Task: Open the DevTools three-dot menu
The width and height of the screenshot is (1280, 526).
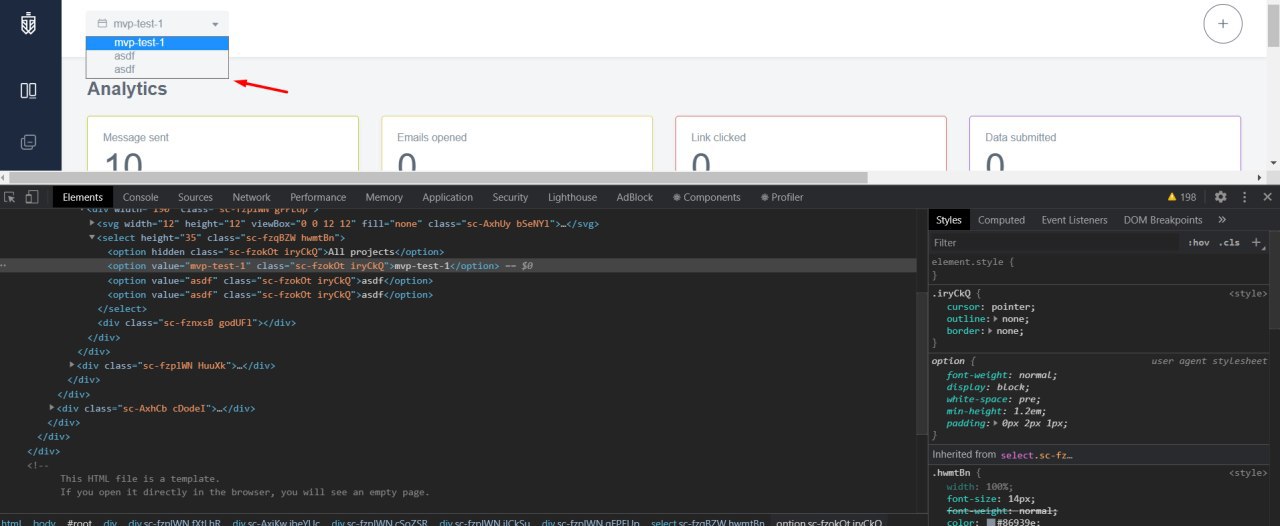Action: point(1244,197)
